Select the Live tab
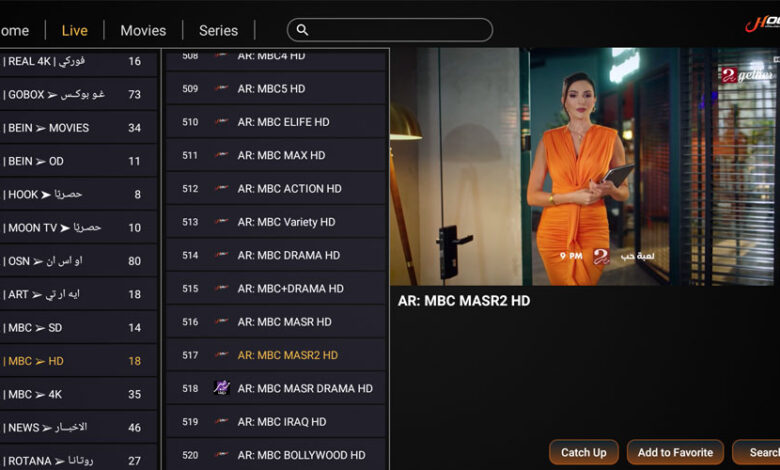The height and width of the screenshot is (470, 780). [x=75, y=30]
